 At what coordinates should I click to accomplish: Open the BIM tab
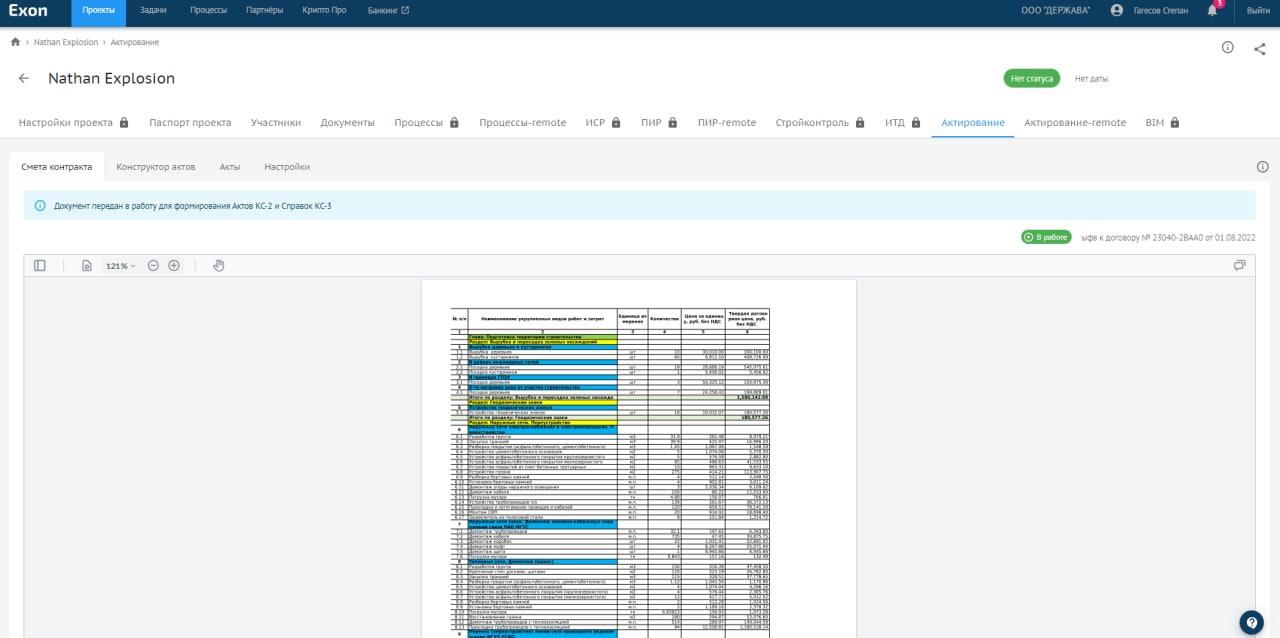pyautogui.click(x=1163, y=123)
